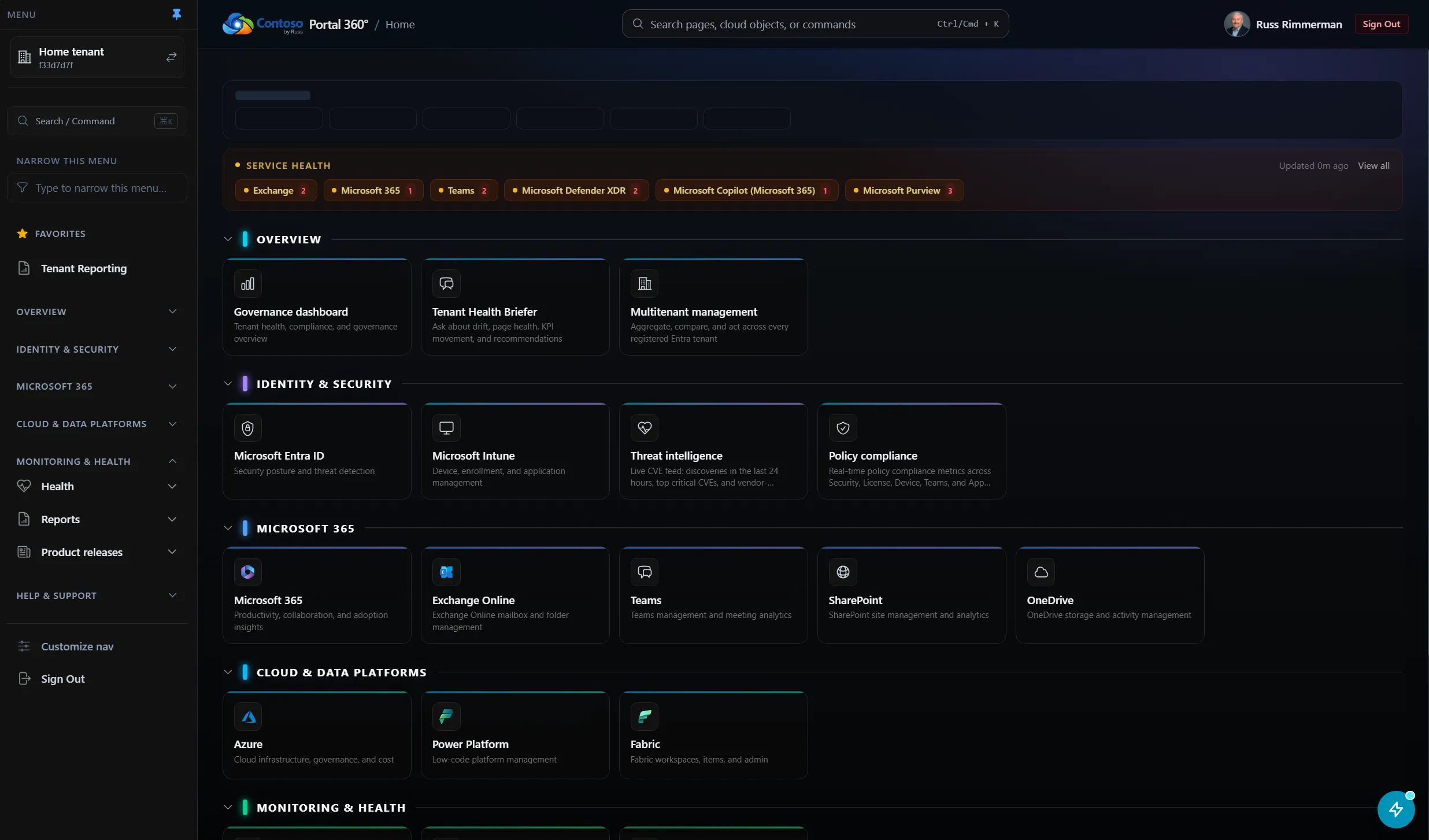This screenshot has width=1429, height=840.
Task: Click the Favorites star icon
Action: point(23,234)
